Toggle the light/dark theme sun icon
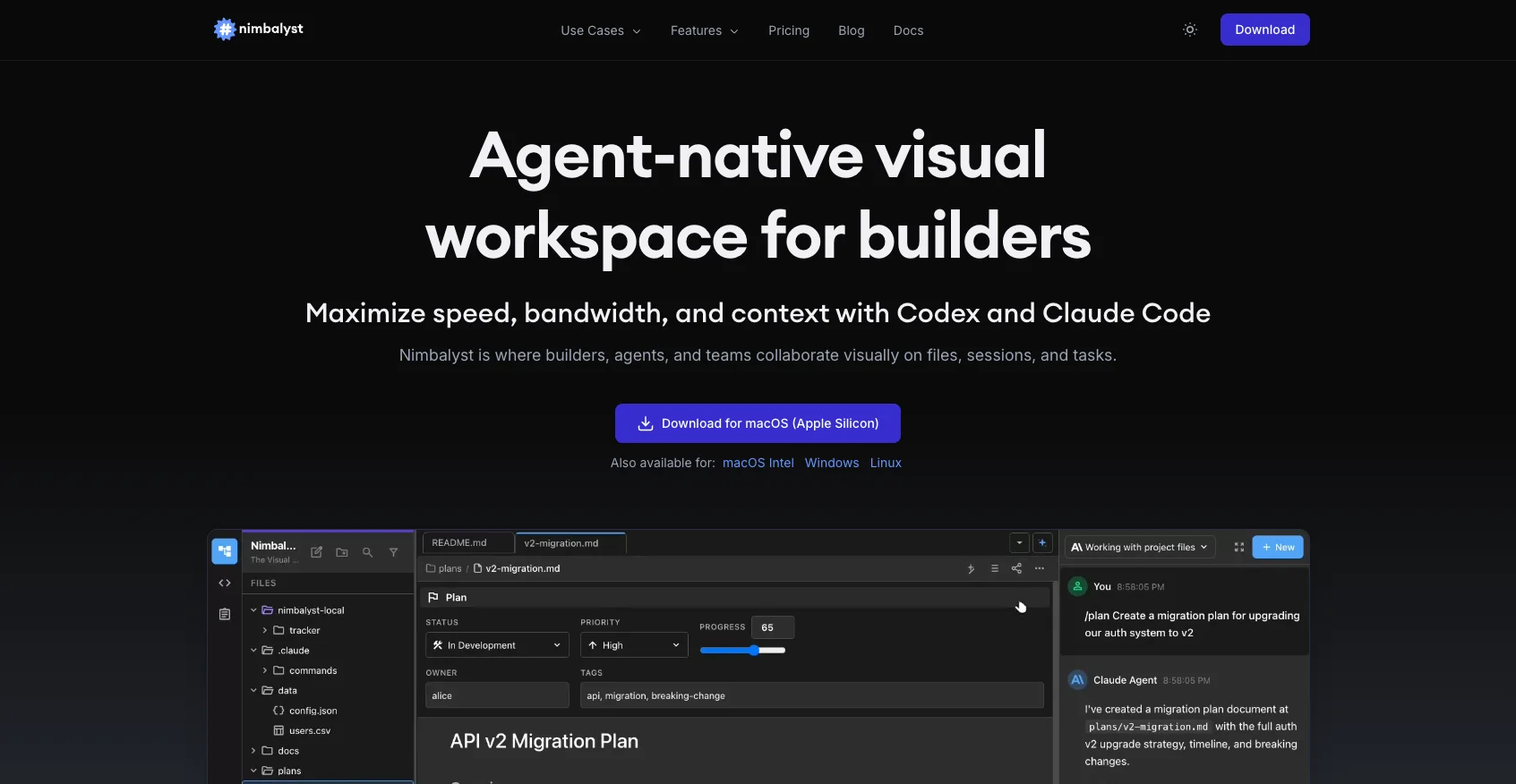 1189,30
